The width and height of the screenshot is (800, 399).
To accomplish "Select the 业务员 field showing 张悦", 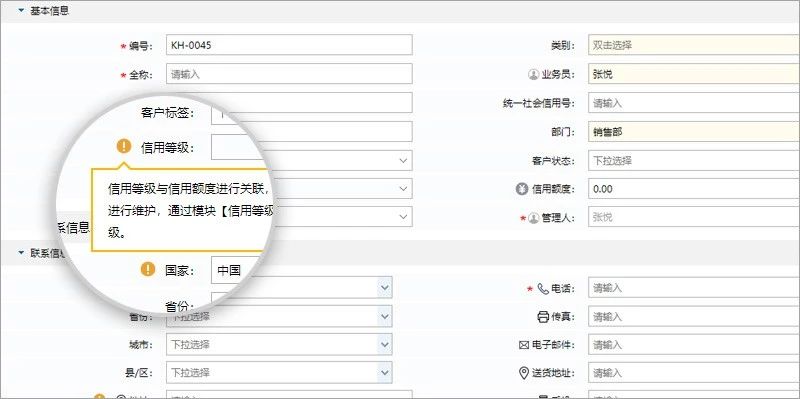I will coord(694,74).
